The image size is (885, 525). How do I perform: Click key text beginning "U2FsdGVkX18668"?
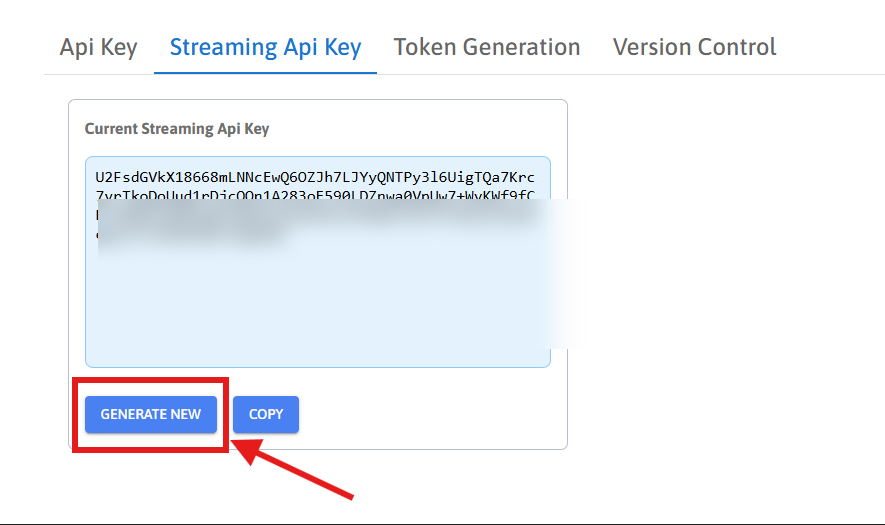[146, 176]
